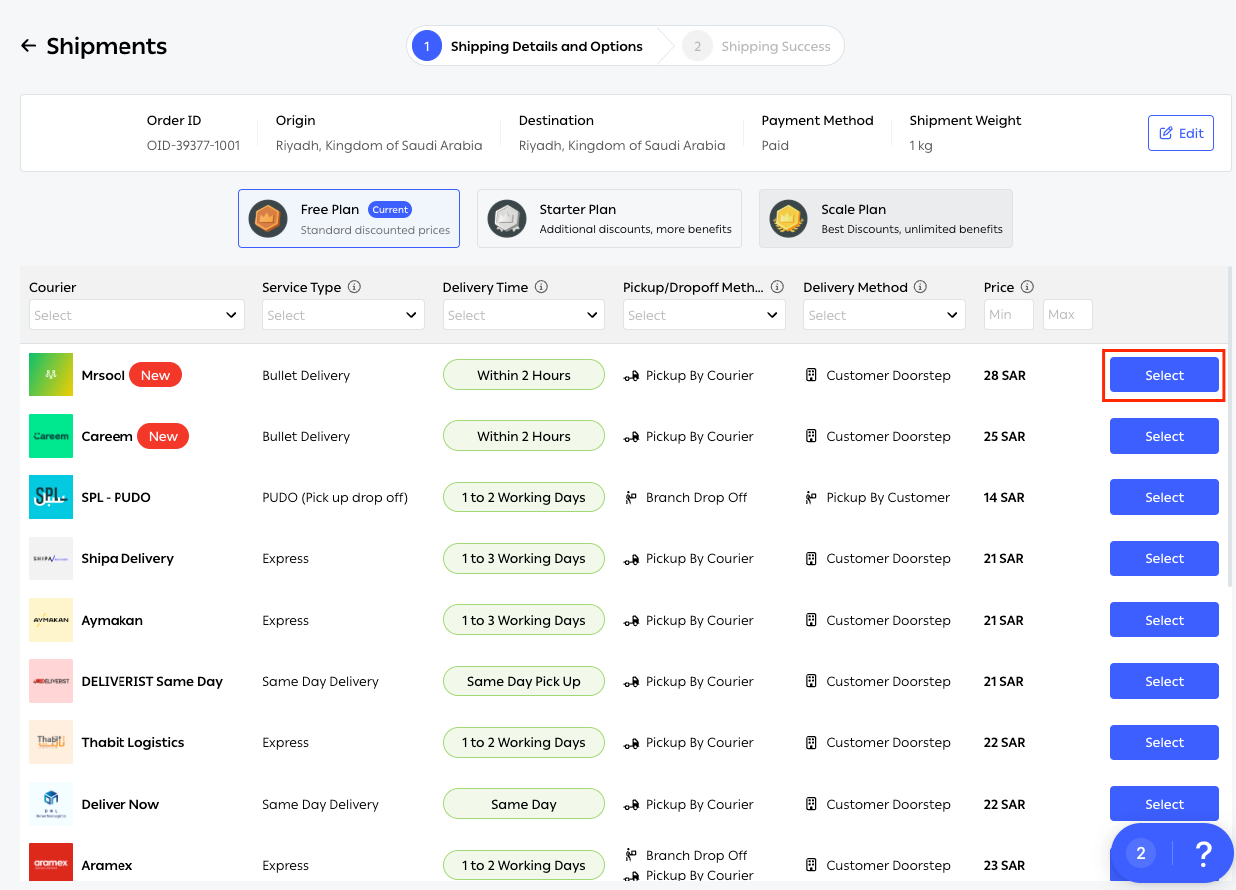The width and height of the screenshot is (1236, 890).
Task: Click the Same Day Pick Up badge
Action: coord(524,681)
